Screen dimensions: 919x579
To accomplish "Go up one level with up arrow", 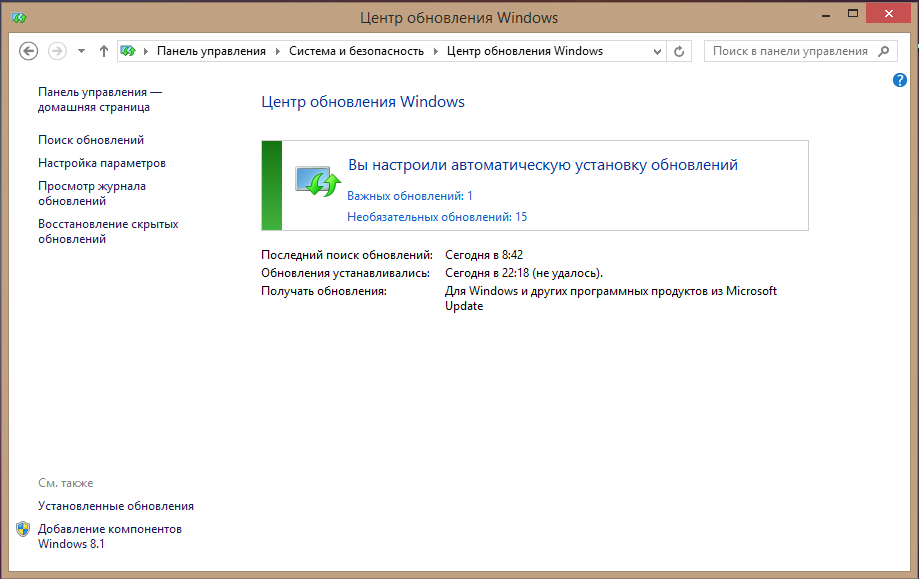I will (104, 51).
